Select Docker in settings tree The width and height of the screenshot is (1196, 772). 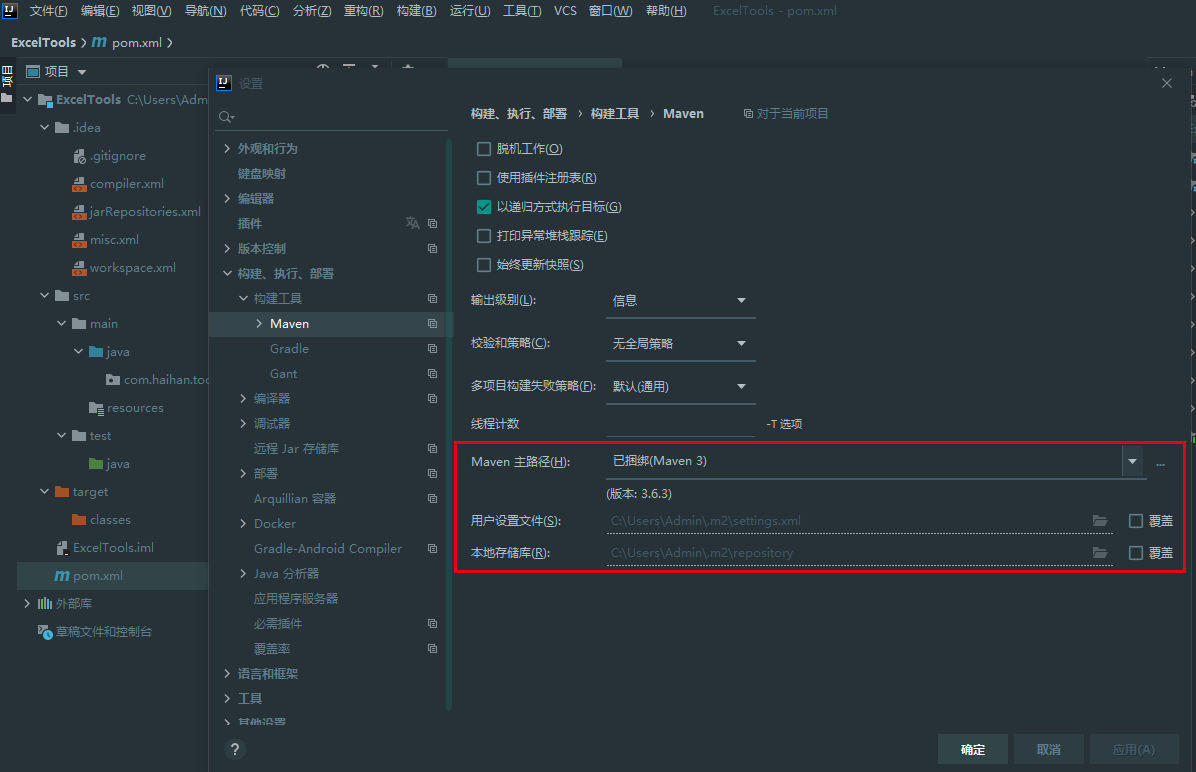(x=275, y=523)
